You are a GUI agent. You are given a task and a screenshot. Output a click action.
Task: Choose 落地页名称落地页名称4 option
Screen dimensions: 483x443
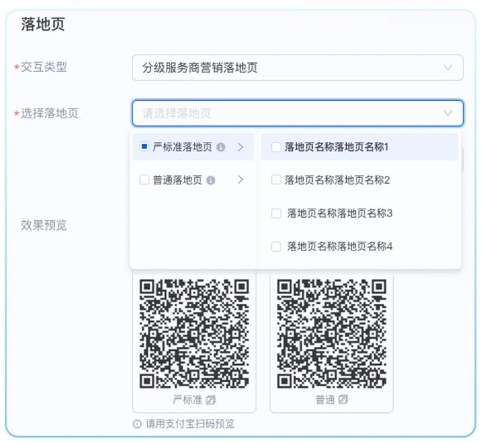coord(360,247)
